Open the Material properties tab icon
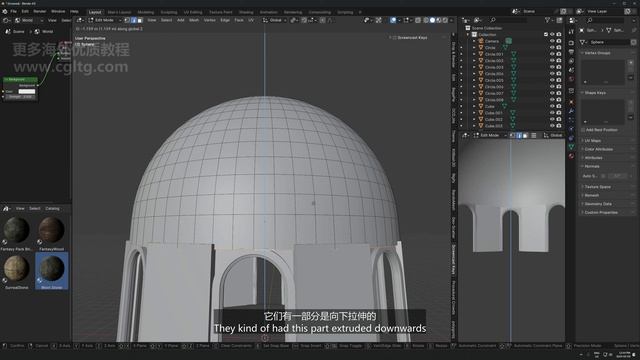 (x=571, y=156)
